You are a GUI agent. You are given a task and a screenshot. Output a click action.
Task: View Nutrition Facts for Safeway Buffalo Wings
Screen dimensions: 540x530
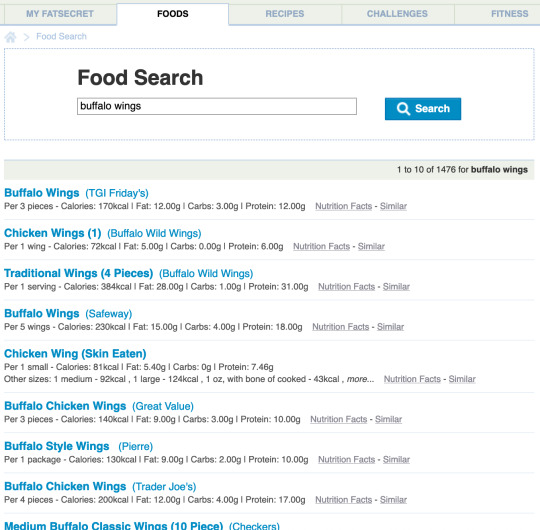(x=341, y=327)
